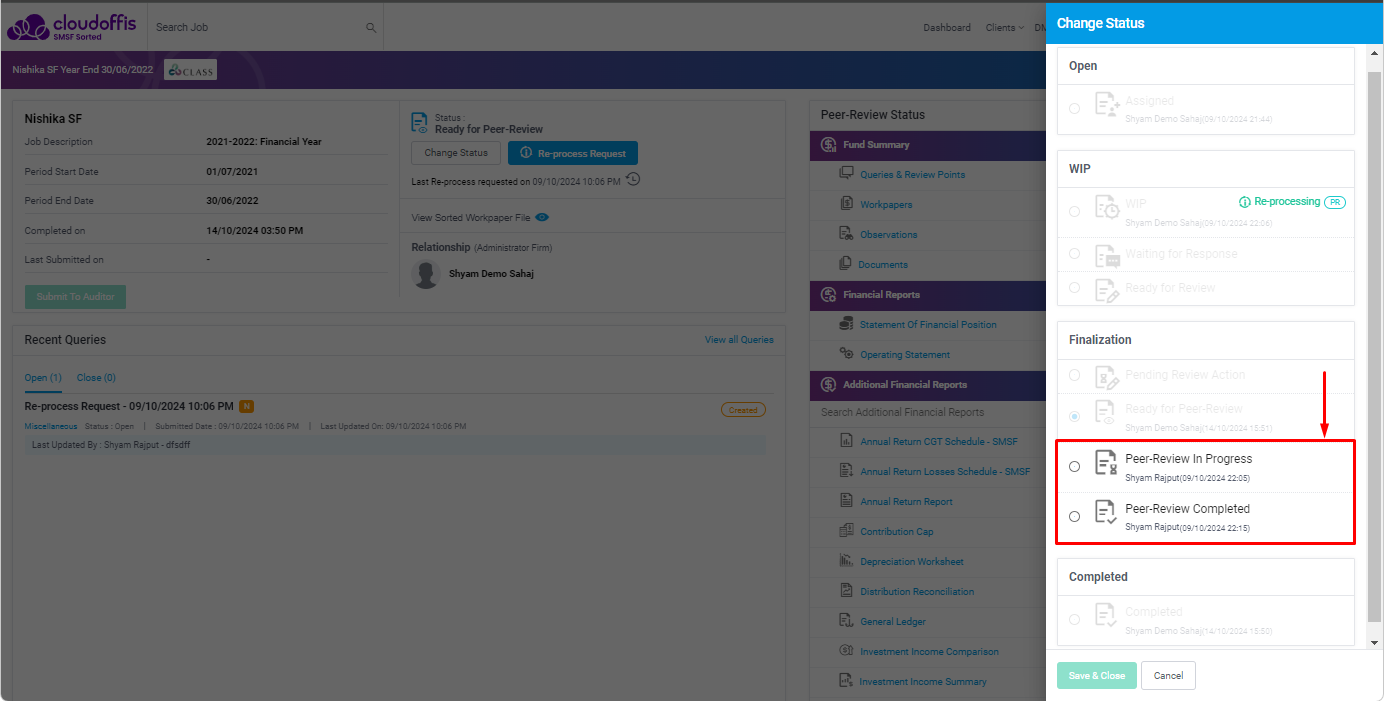This screenshot has height=701, width=1384.
Task: Click the Re-processing status indicator
Action: click(x=1280, y=202)
